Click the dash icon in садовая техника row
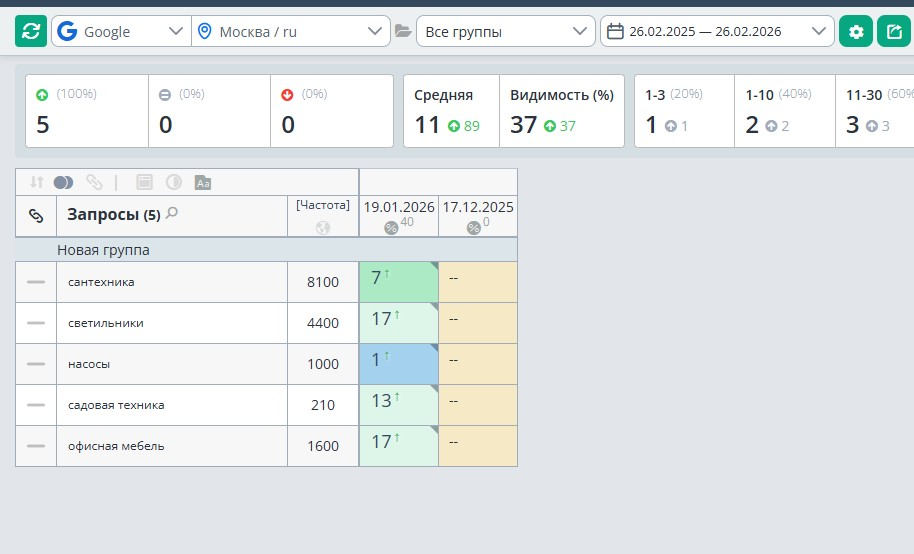The width and height of the screenshot is (914, 554). 36,405
